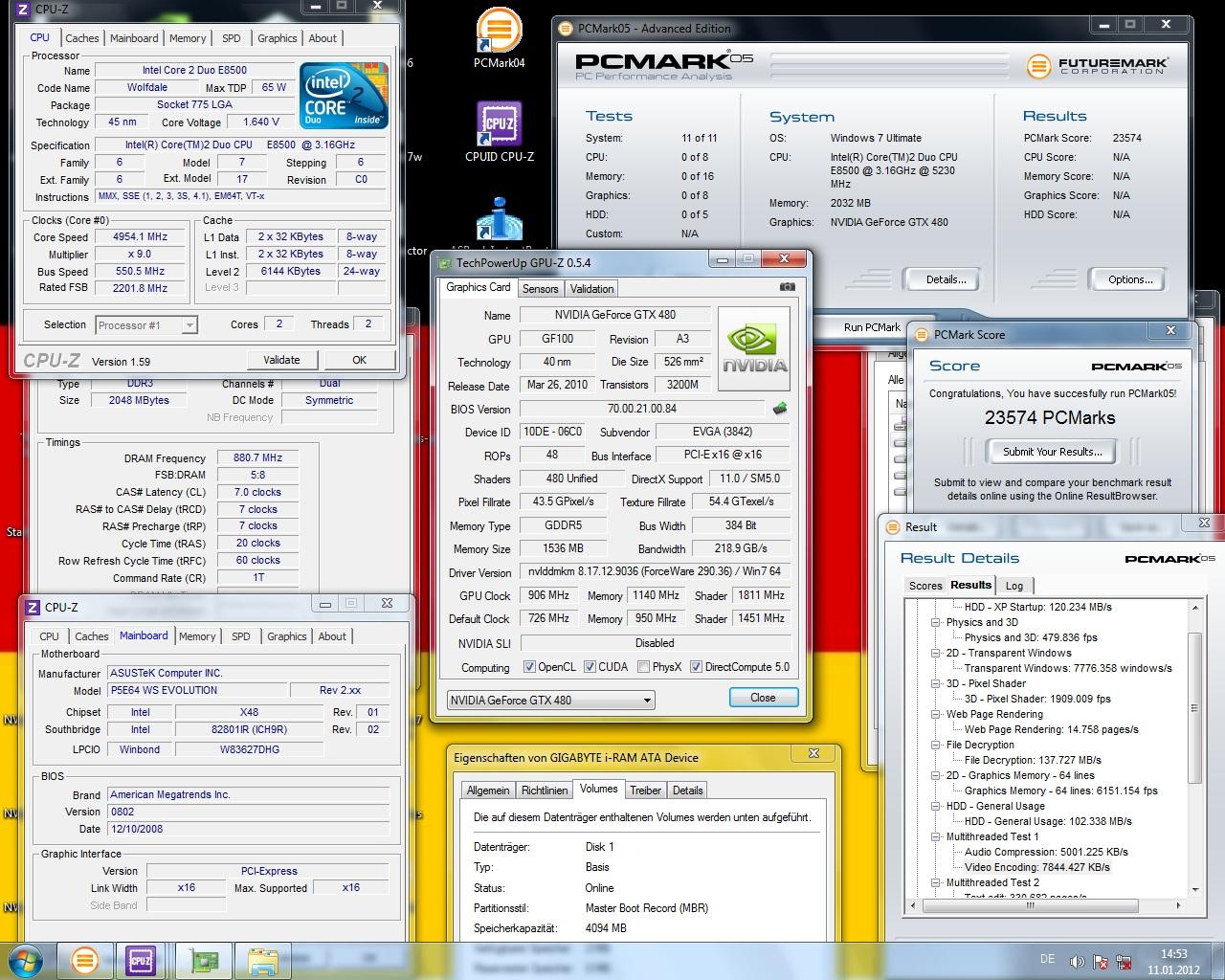Click the Result window title icon
The height and width of the screenshot is (980, 1225).
pyautogui.click(x=893, y=526)
